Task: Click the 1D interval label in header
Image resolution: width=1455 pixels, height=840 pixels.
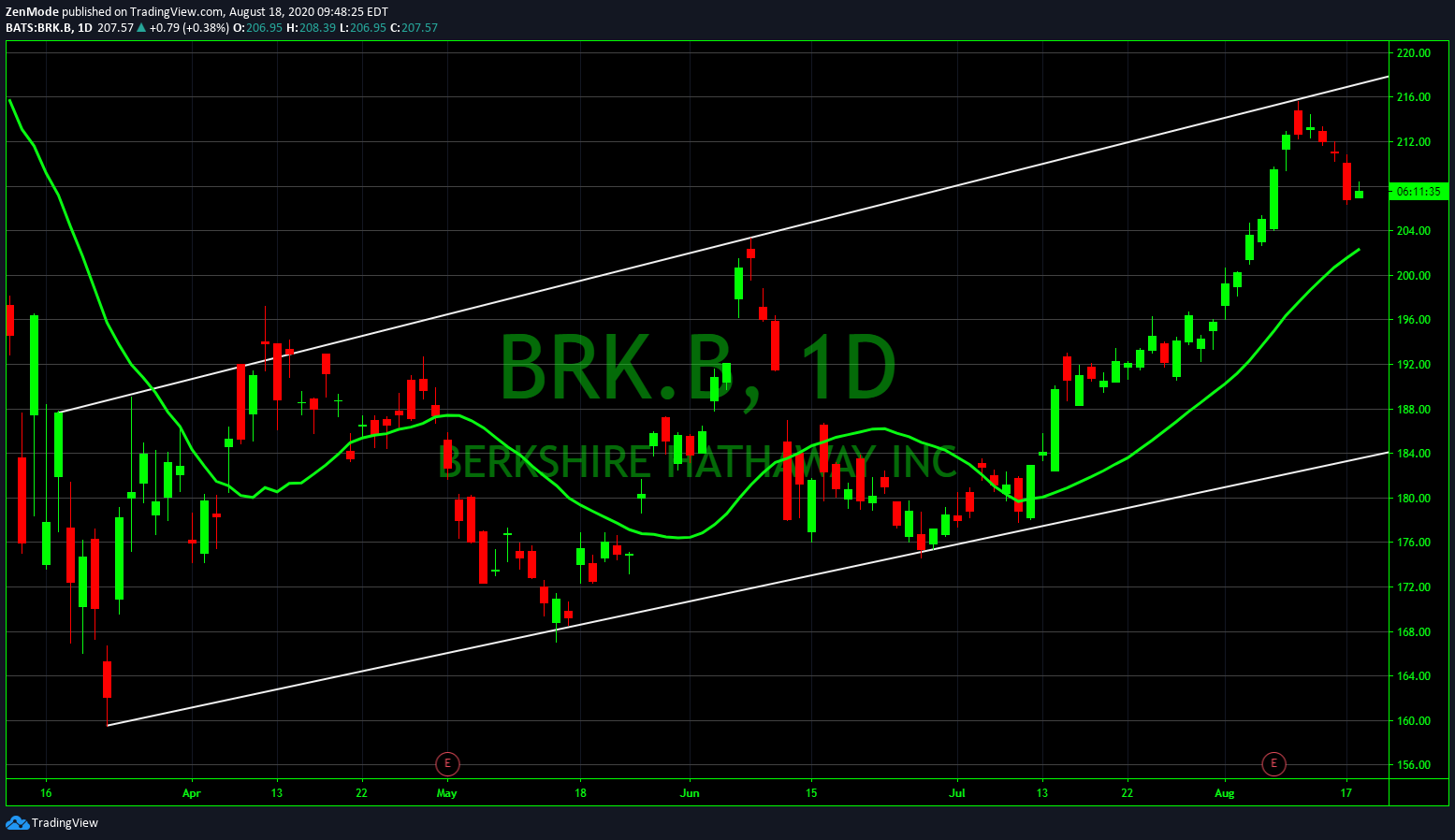Action: (85, 28)
